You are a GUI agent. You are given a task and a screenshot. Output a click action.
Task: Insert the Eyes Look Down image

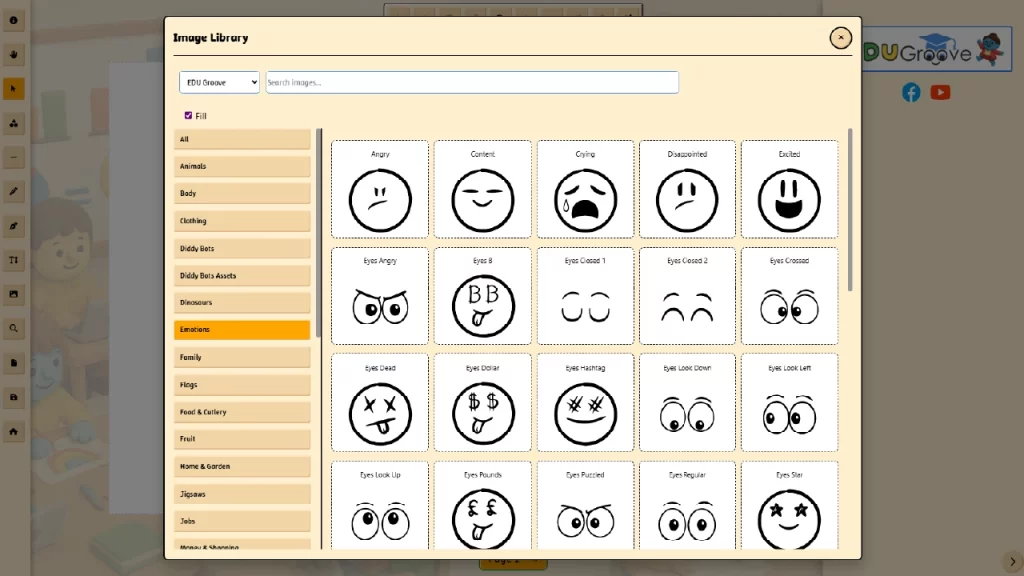click(x=687, y=403)
